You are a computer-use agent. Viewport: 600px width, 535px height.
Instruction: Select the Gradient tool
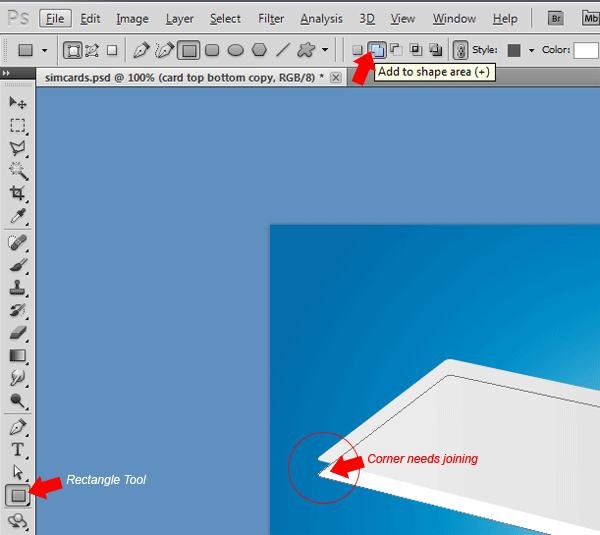[x=18, y=356]
